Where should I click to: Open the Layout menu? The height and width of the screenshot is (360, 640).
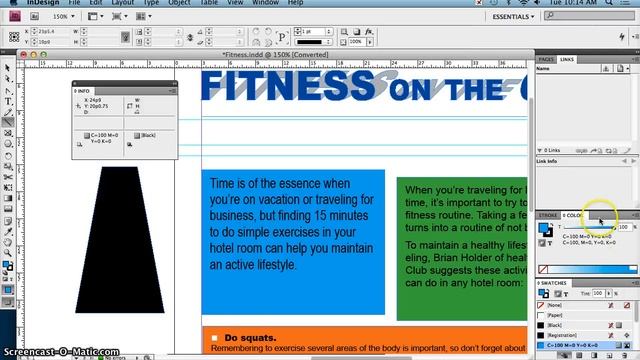[123, 3]
